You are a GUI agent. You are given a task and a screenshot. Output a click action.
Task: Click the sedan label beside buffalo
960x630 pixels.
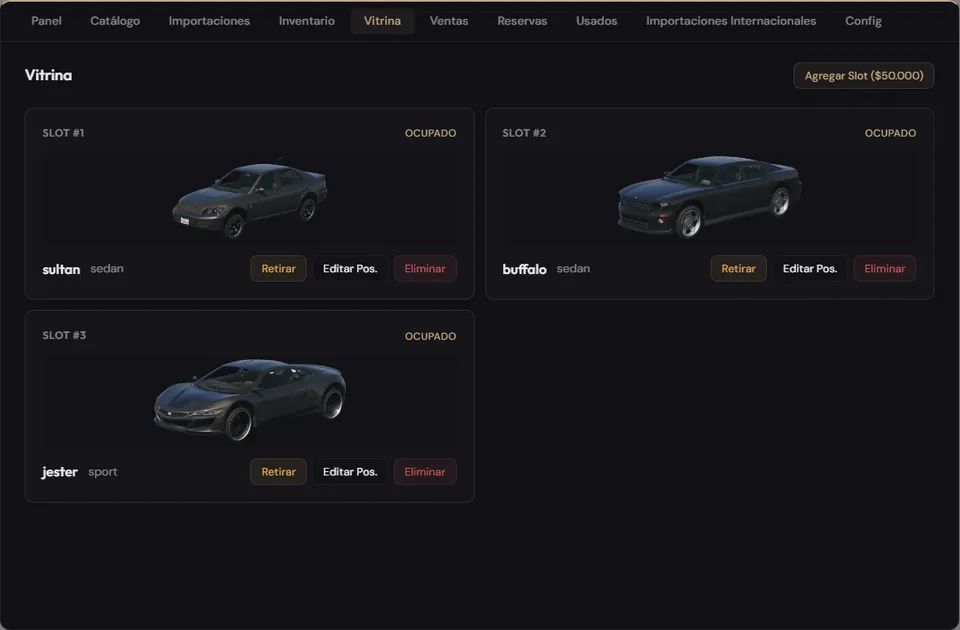click(573, 269)
